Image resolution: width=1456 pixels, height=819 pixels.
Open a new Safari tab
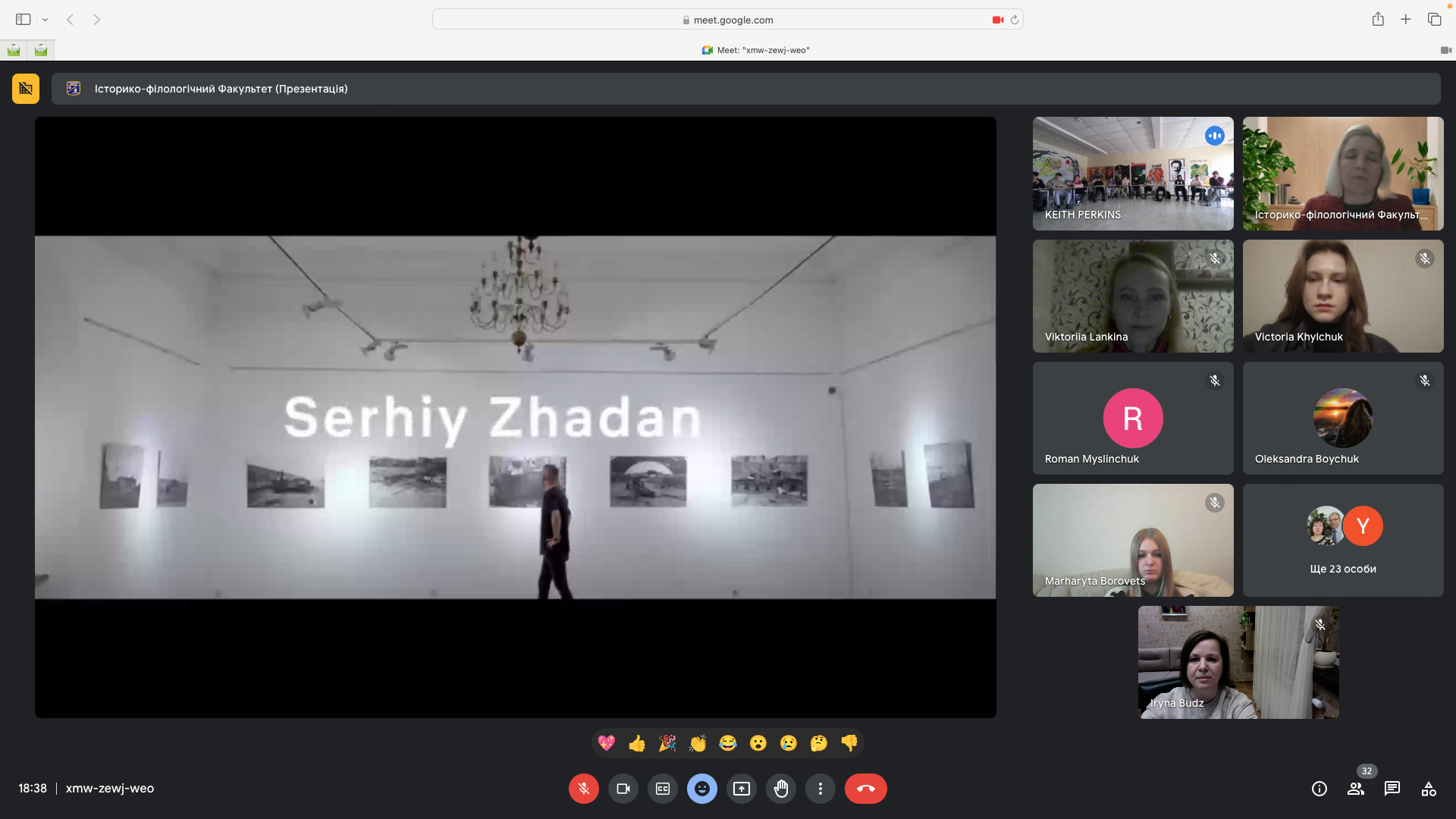click(x=1406, y=20)
